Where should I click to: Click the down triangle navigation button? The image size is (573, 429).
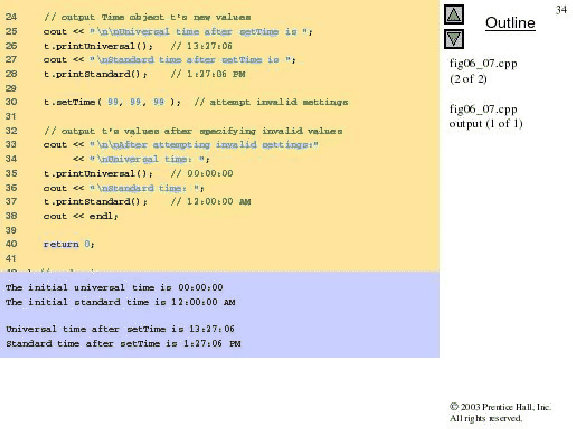coord(454,39)
